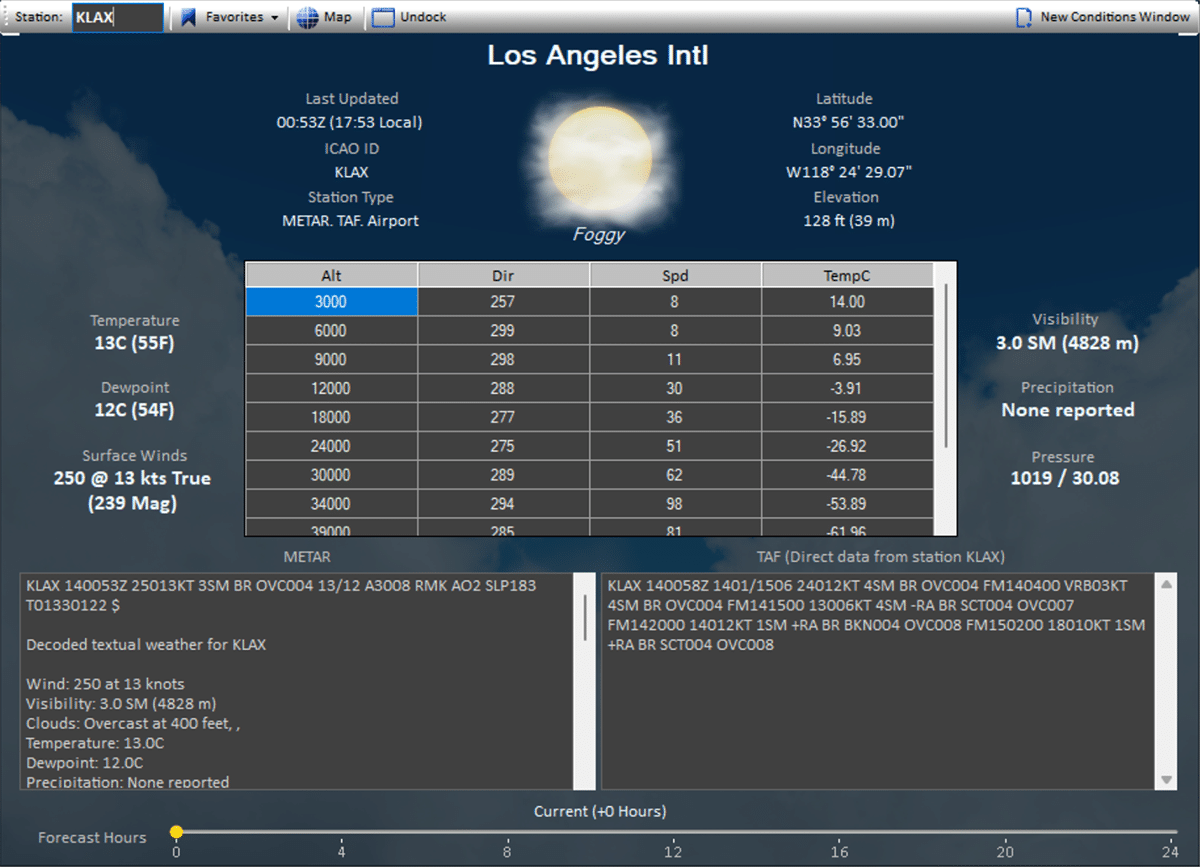The width and height of the screenshot is (1200, 867).
Task: Click the Favorites bookmark icon
Action: point(188,17)
